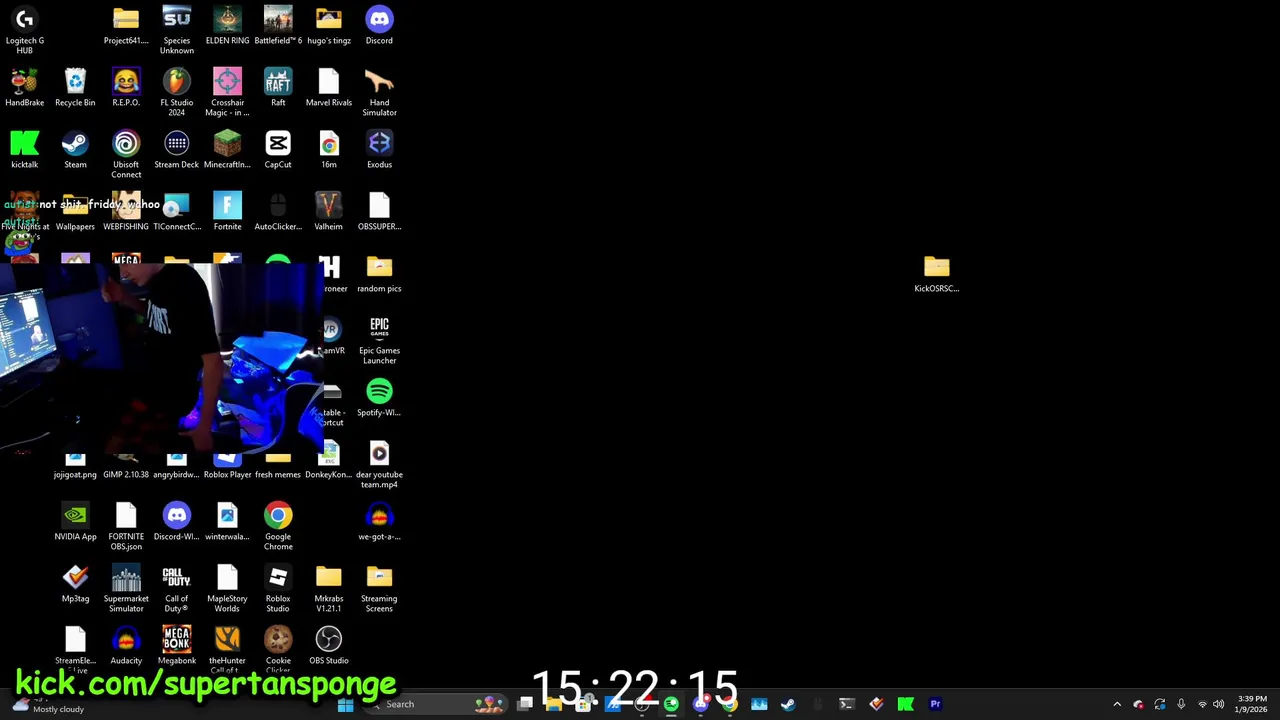Open the Recycle Bin

tap(75, 88)
